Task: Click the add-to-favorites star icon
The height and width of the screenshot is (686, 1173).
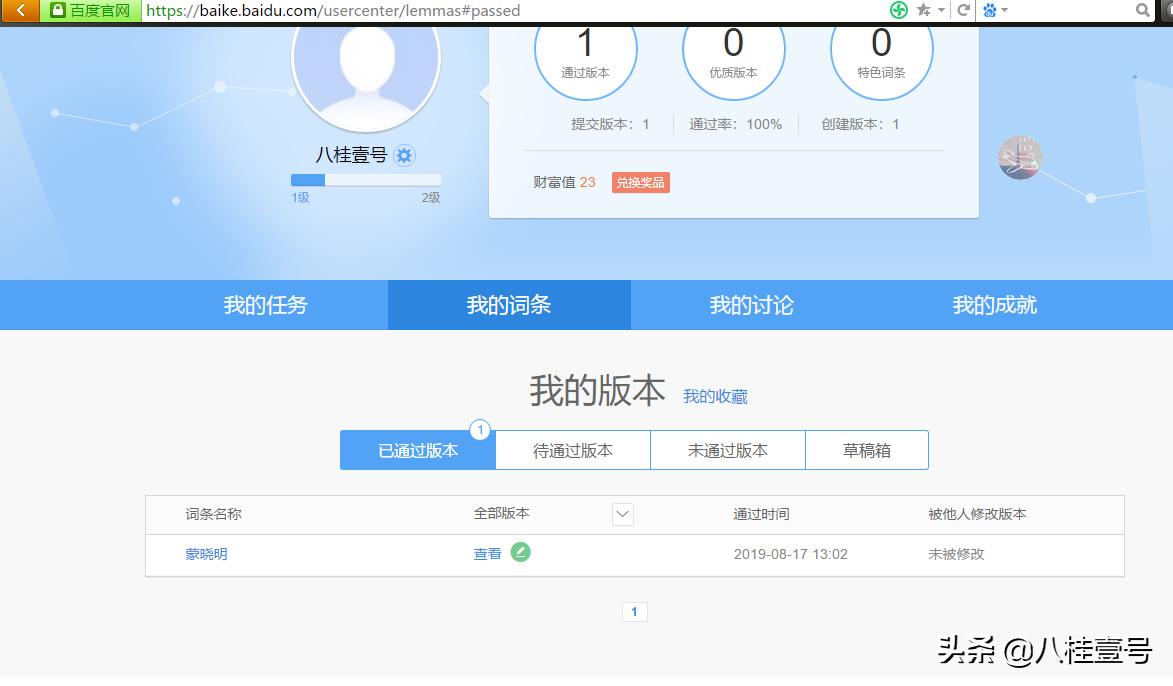Action: click(x=921, y=10)
